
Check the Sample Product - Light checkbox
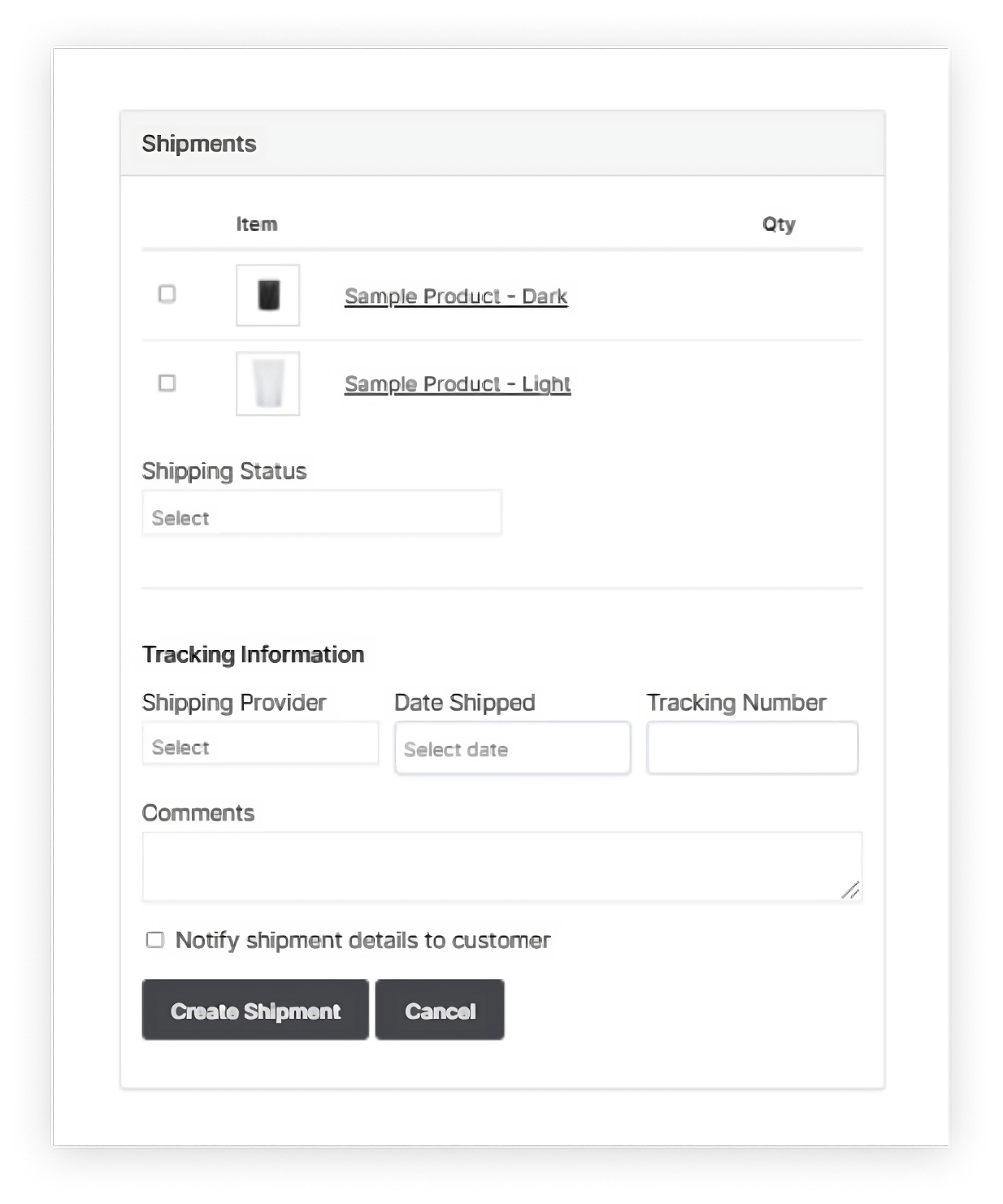pyautogui.click(x=167, y=383)
